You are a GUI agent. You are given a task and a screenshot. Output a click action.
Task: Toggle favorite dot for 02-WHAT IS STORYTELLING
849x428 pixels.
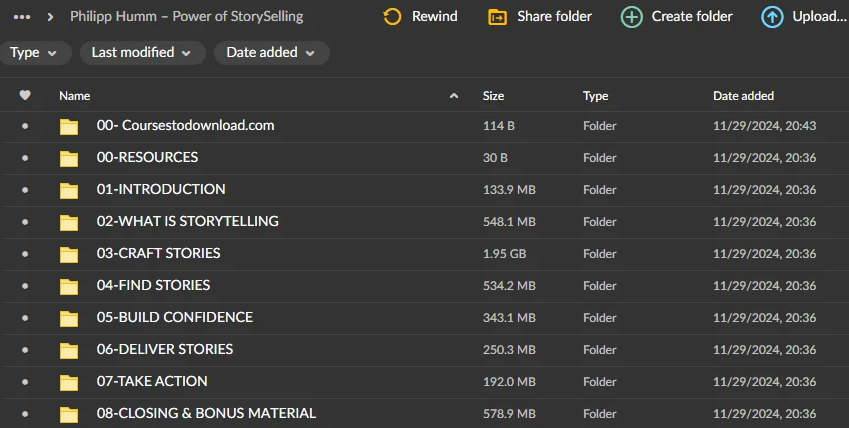[25, 222]
